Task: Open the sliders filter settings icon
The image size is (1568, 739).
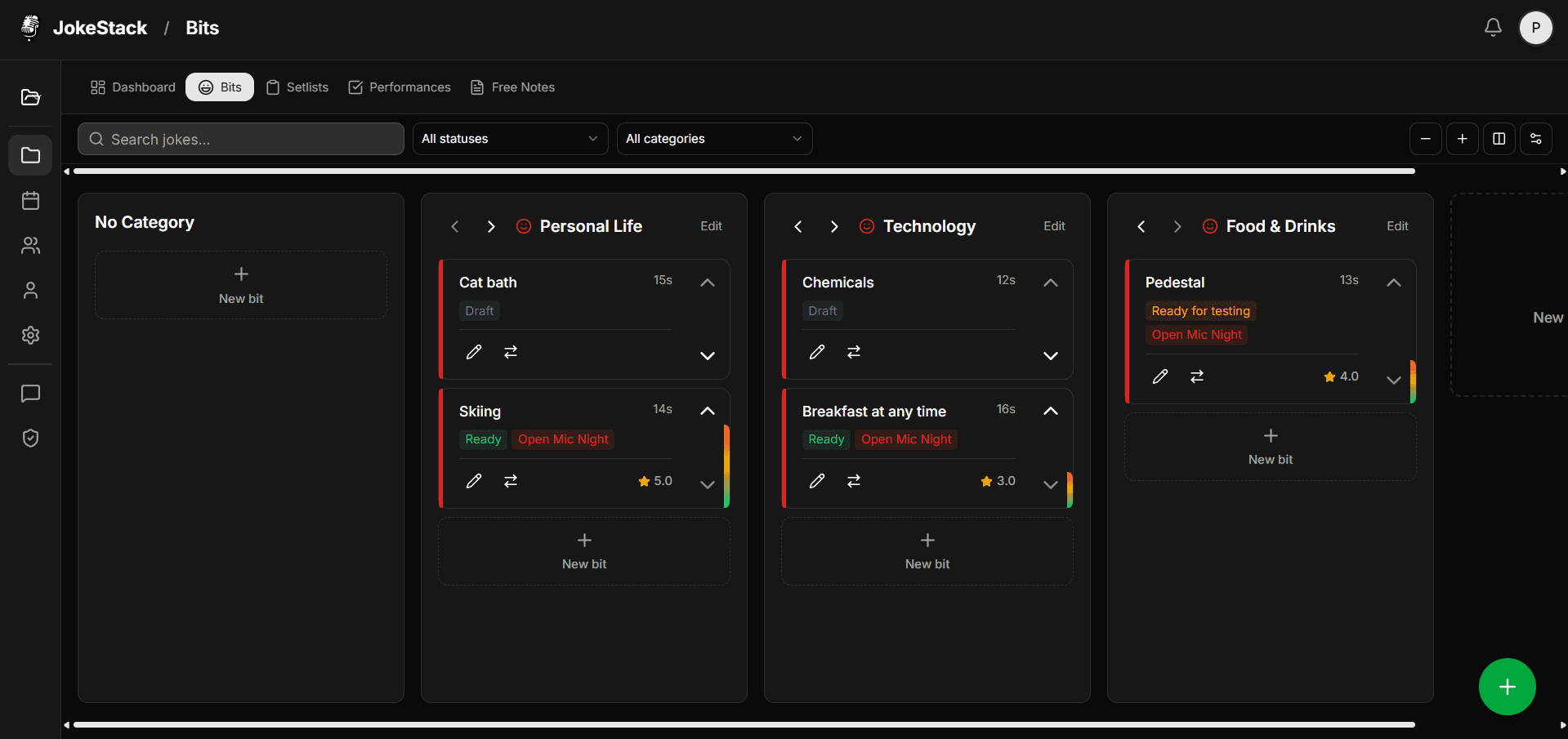Action: [x=1536, y=139]
